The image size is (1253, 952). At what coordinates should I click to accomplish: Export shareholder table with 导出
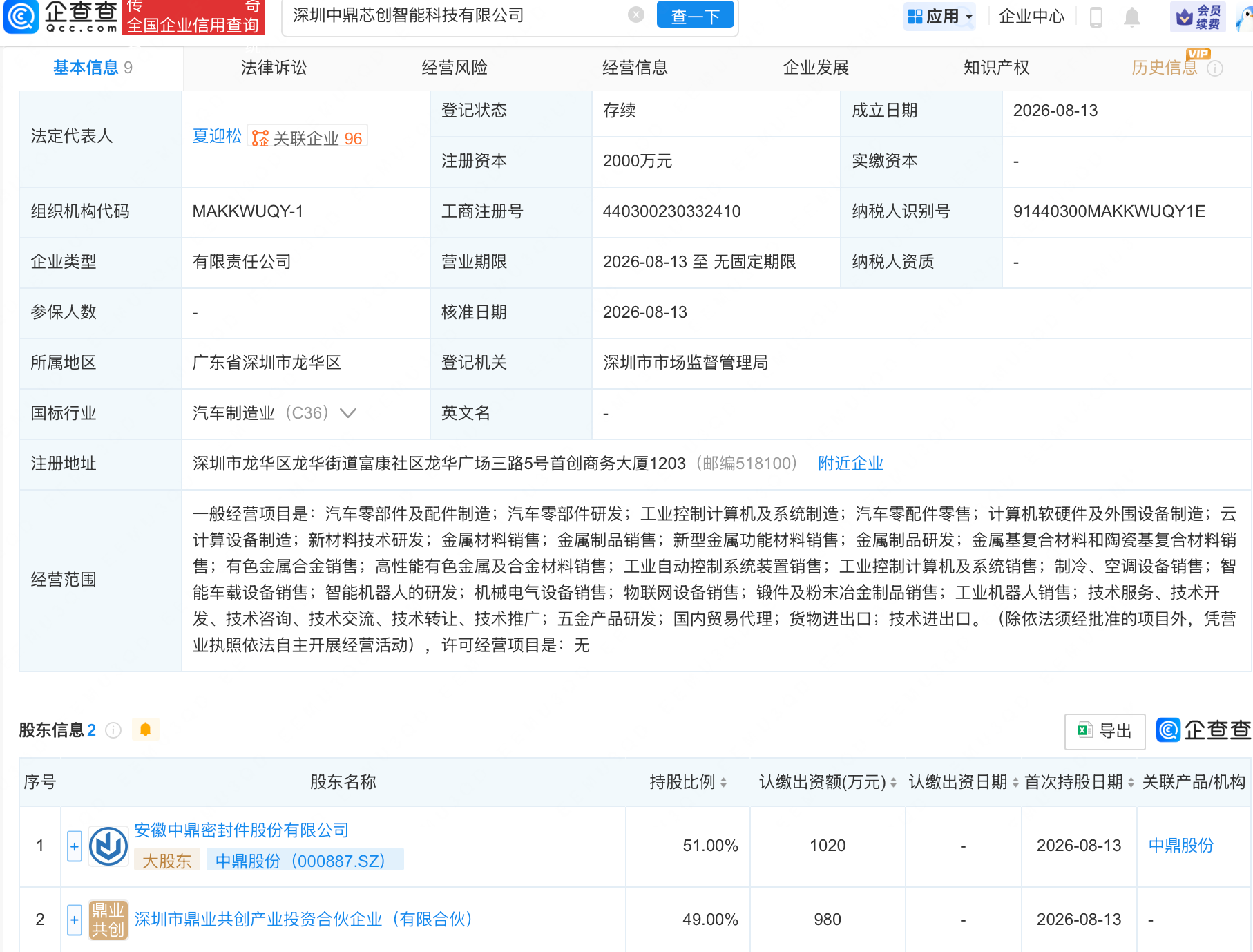coord(1104,732)
